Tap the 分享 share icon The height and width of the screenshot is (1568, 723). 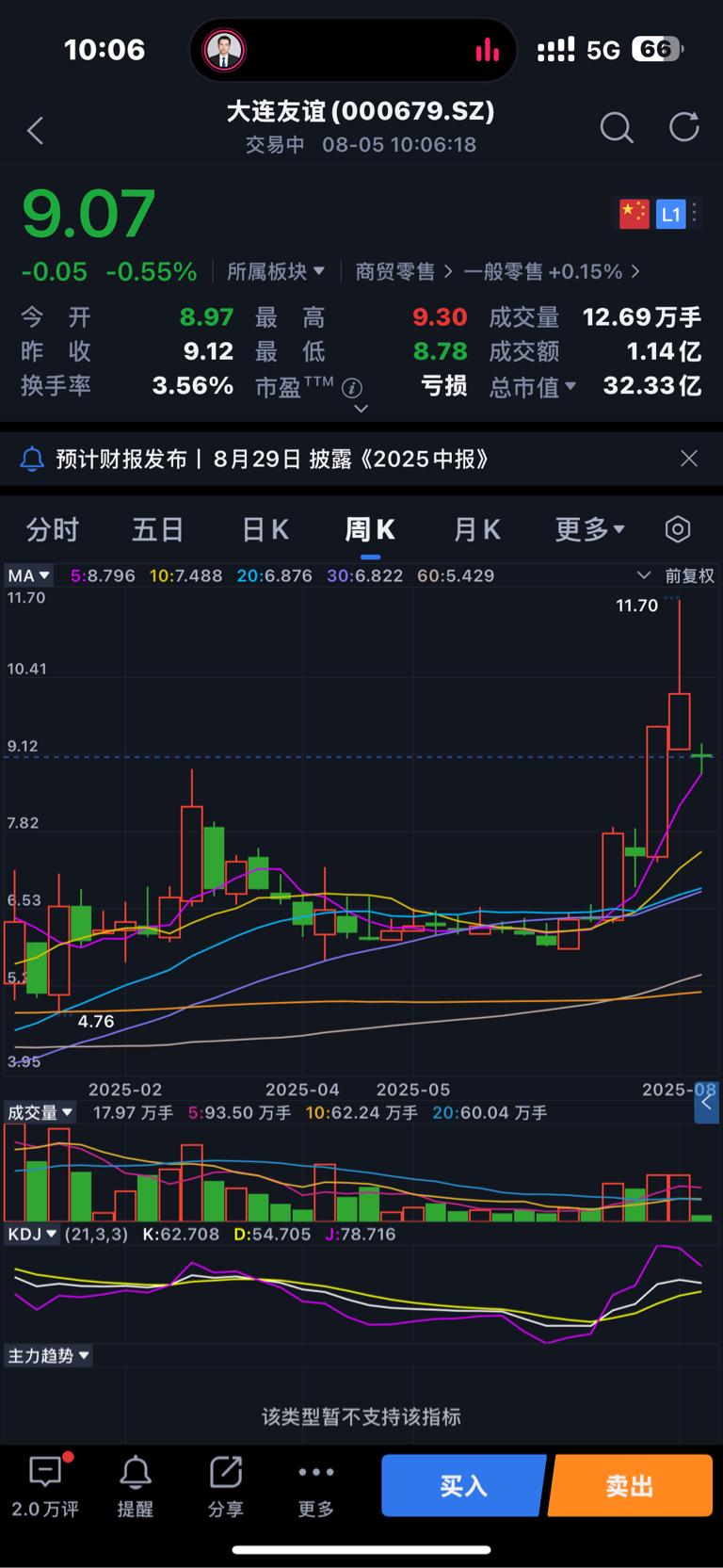coord(226,1472)
